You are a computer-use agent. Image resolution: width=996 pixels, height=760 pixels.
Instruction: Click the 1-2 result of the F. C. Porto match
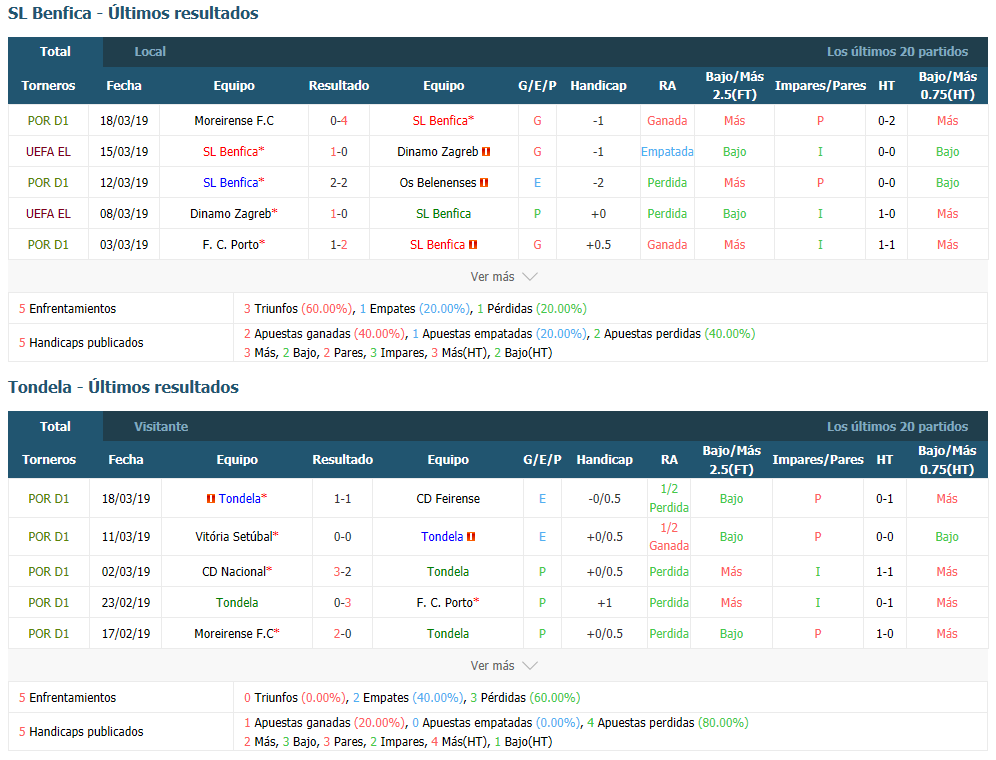point(339,245)
